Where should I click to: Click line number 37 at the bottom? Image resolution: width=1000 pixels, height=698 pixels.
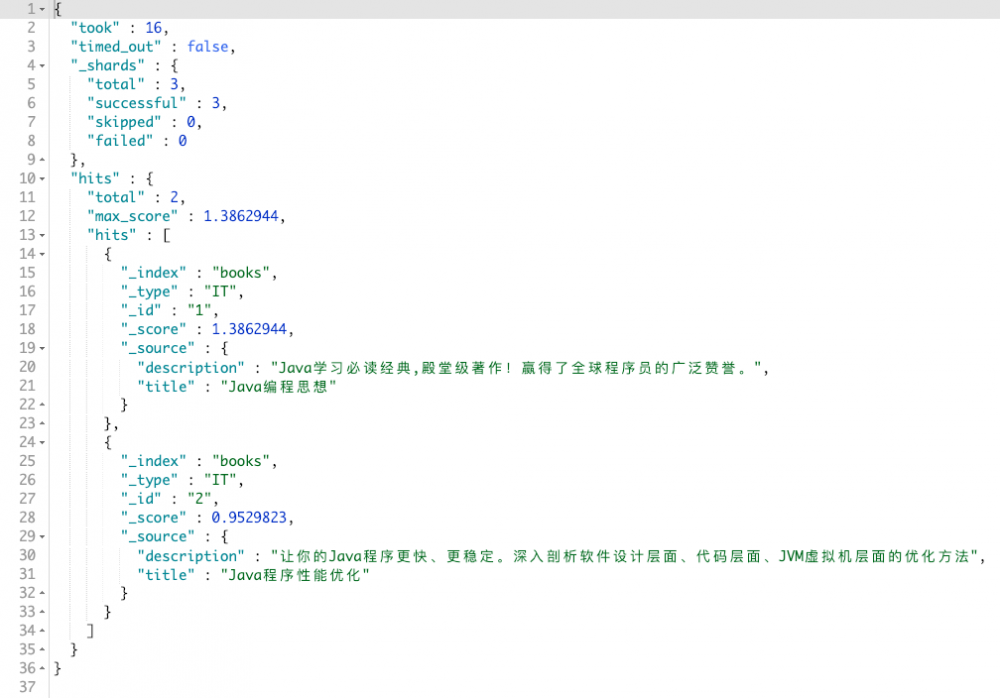27,687
